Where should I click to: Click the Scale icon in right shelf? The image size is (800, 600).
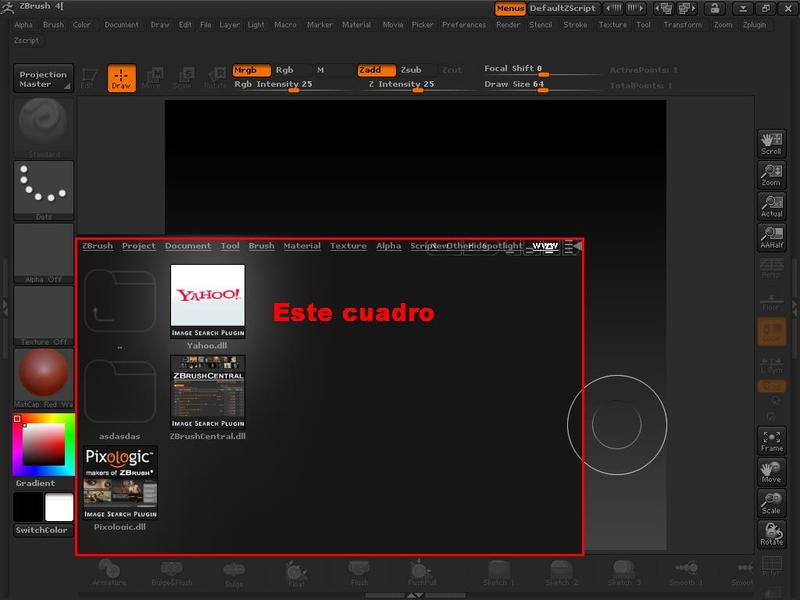pos(771,503)
